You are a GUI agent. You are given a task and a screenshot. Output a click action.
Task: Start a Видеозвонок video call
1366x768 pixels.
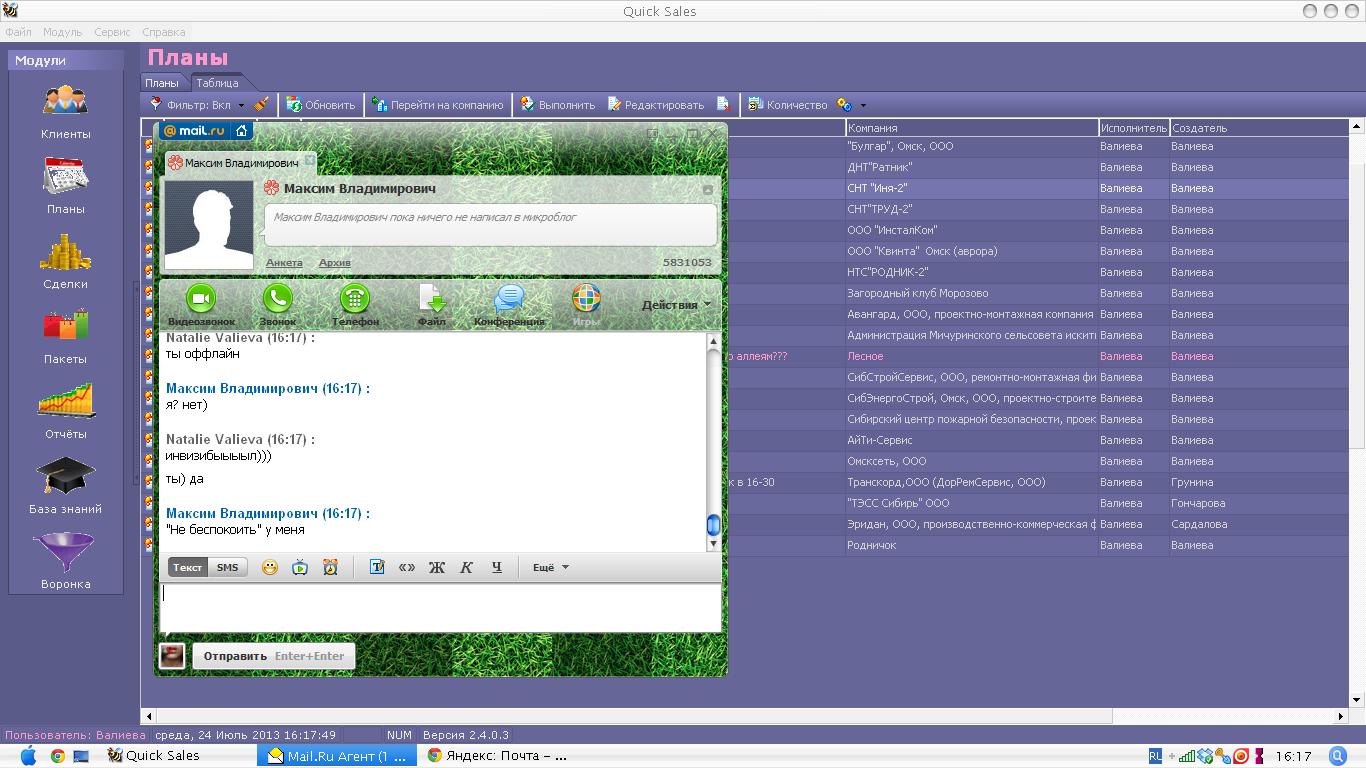pos(202,305)
